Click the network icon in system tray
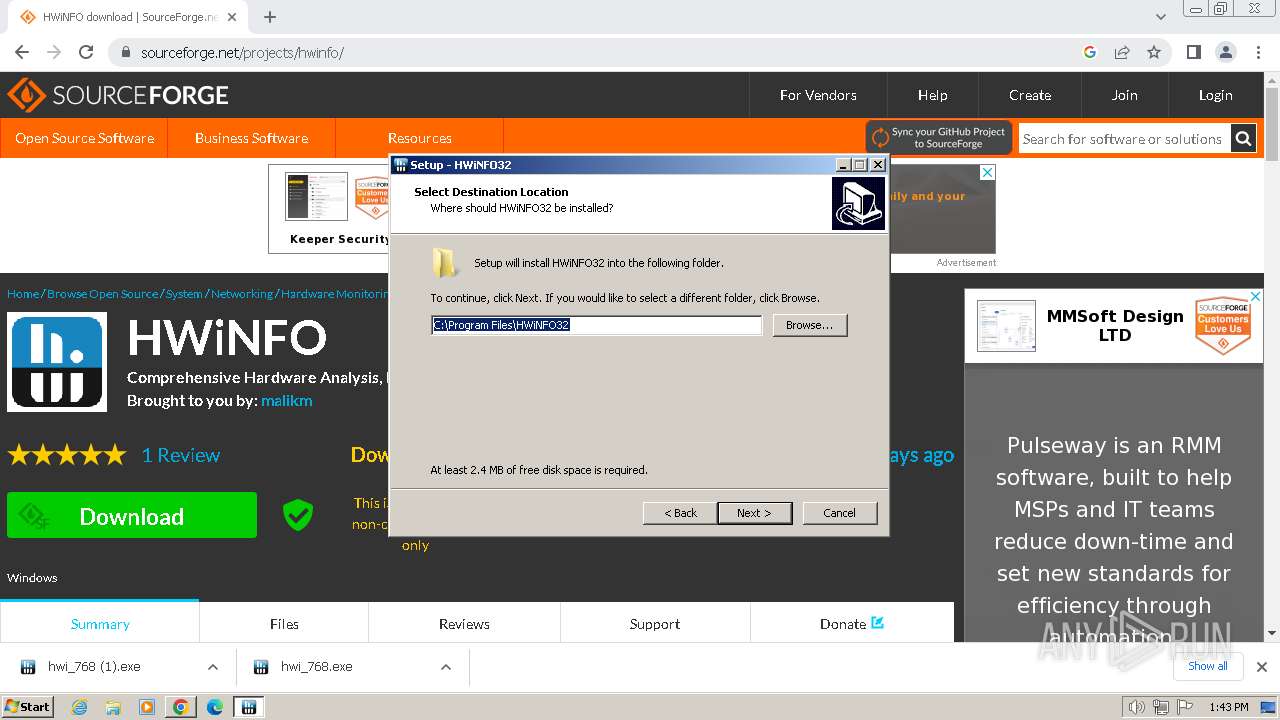The width and height of the screenshot is (1280, 720). pos(1161,707)
